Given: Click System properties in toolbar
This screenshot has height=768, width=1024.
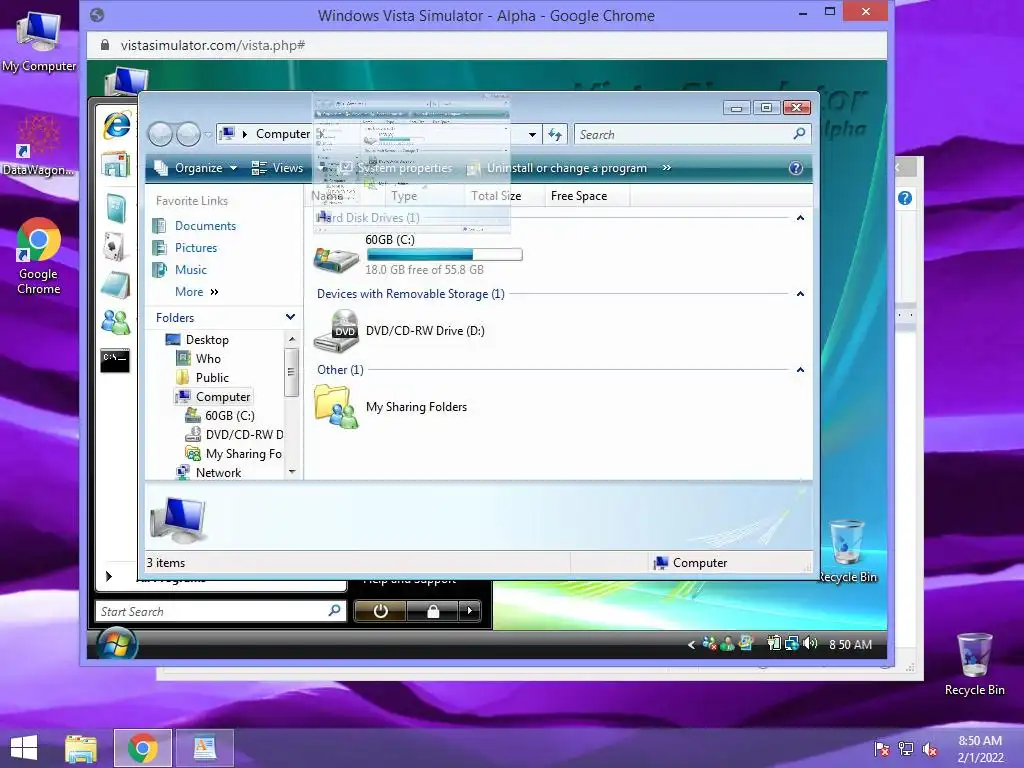Looking at the screenshot, I should [396, 168].
